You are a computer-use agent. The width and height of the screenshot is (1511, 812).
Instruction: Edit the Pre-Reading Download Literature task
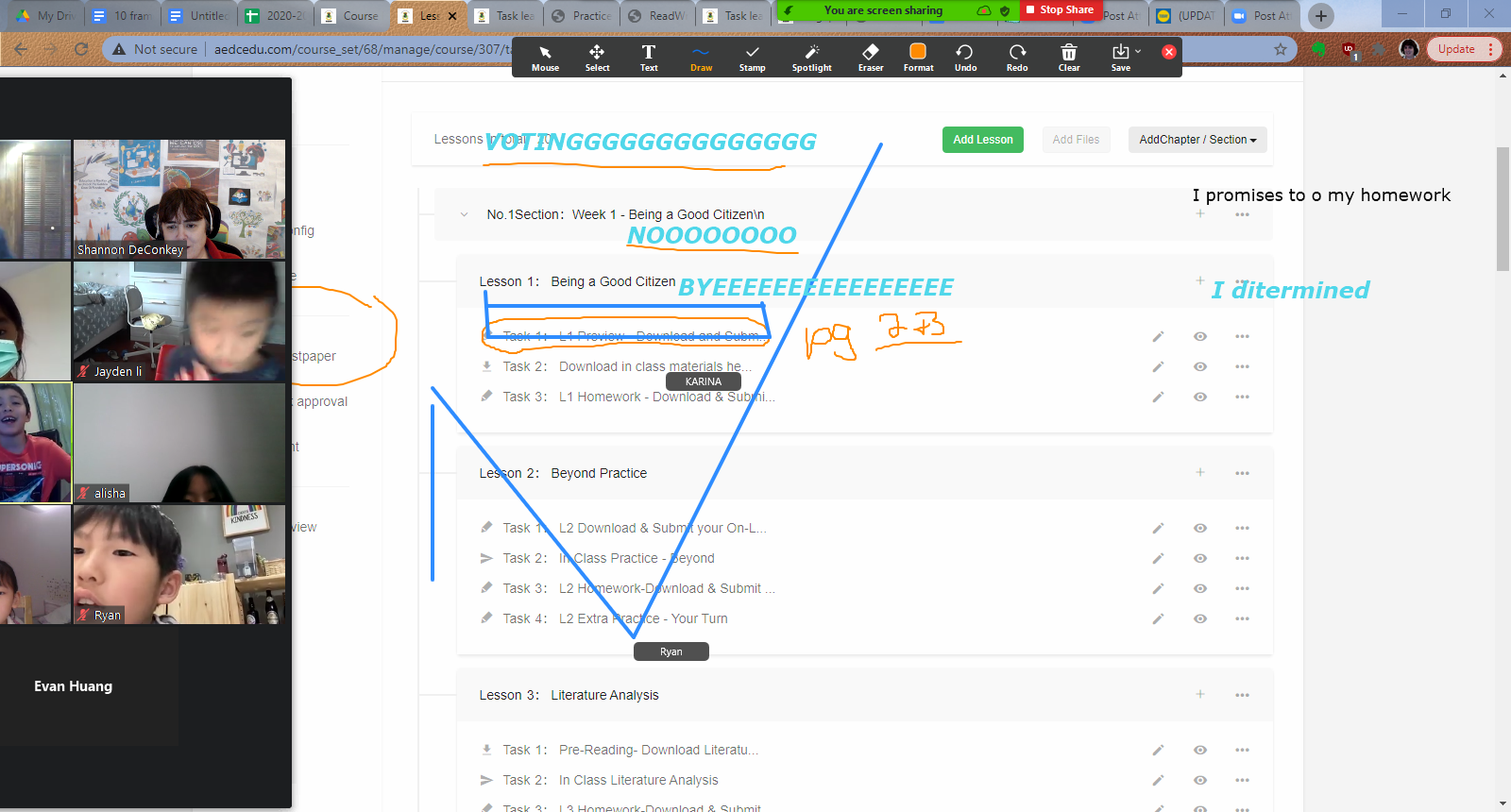click(1158, 750)
